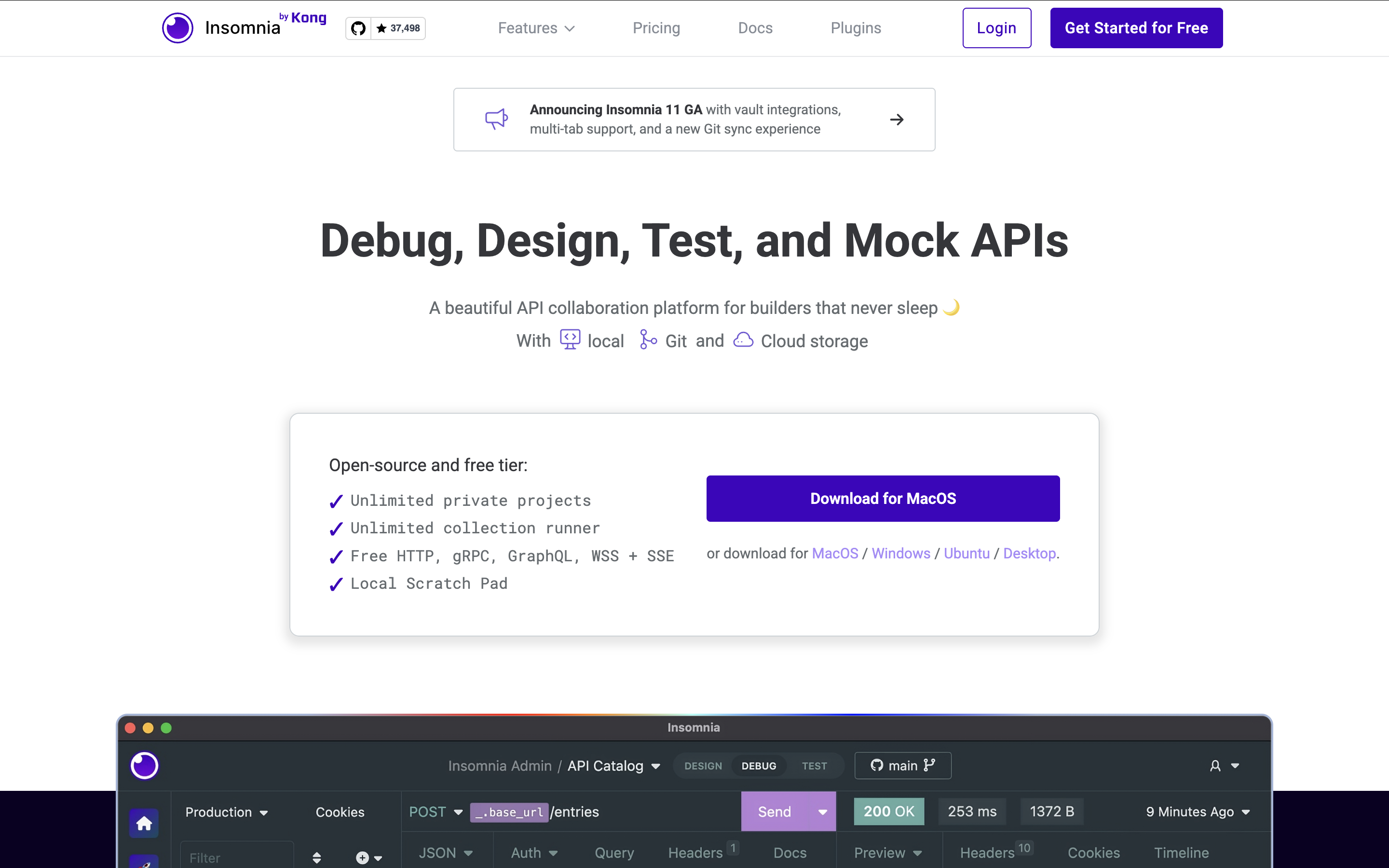The image size is (1389, 868).
Task: Click the Ubuntu download link
Action: pos(967,554)
